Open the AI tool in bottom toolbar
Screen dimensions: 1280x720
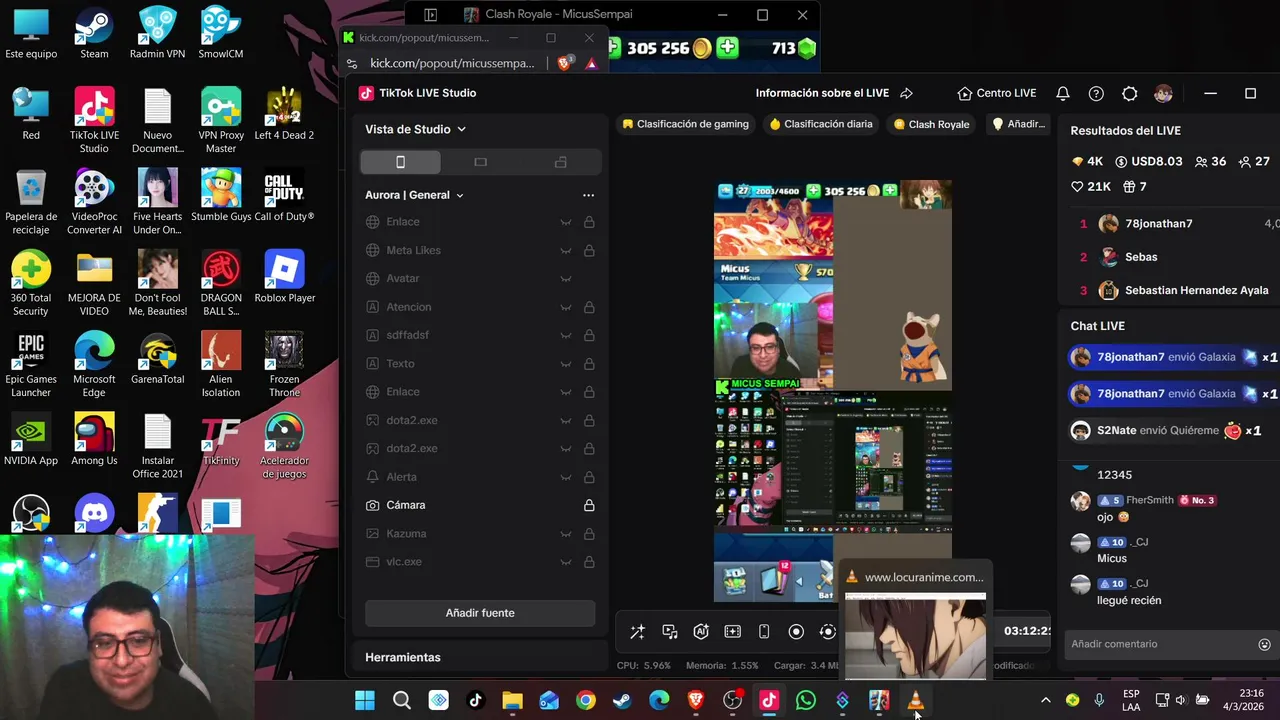(x=701, y=632)
